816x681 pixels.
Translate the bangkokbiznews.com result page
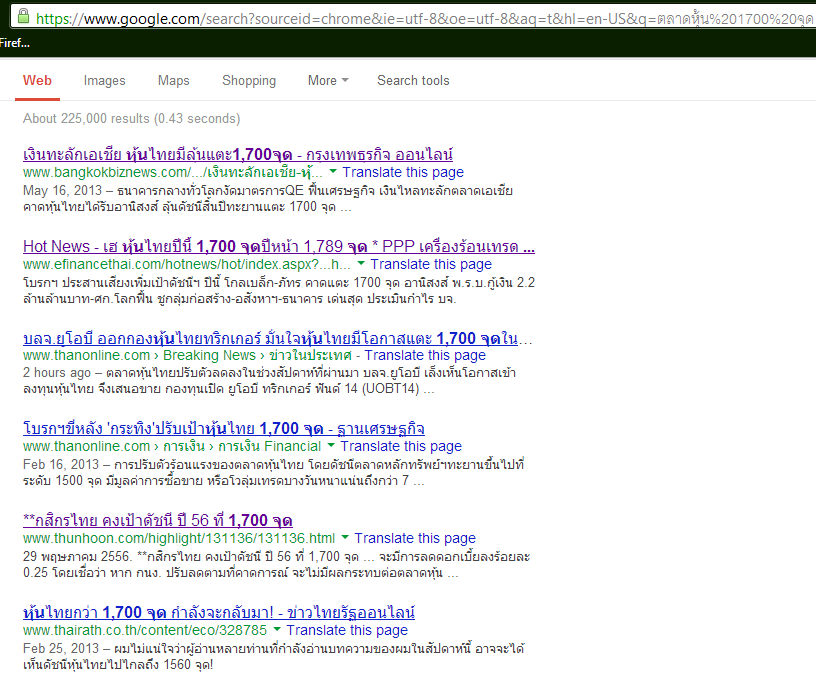[403, 172]
